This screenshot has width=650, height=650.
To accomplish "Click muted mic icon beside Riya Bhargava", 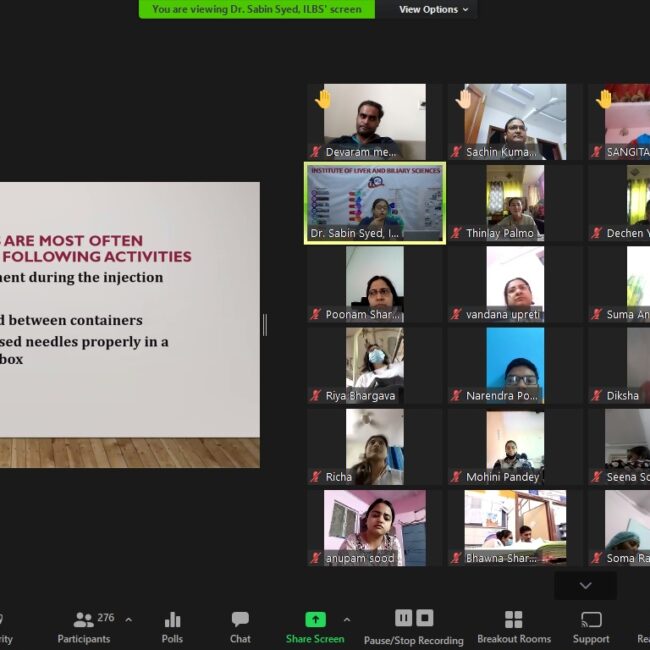I will click(316, 396).
